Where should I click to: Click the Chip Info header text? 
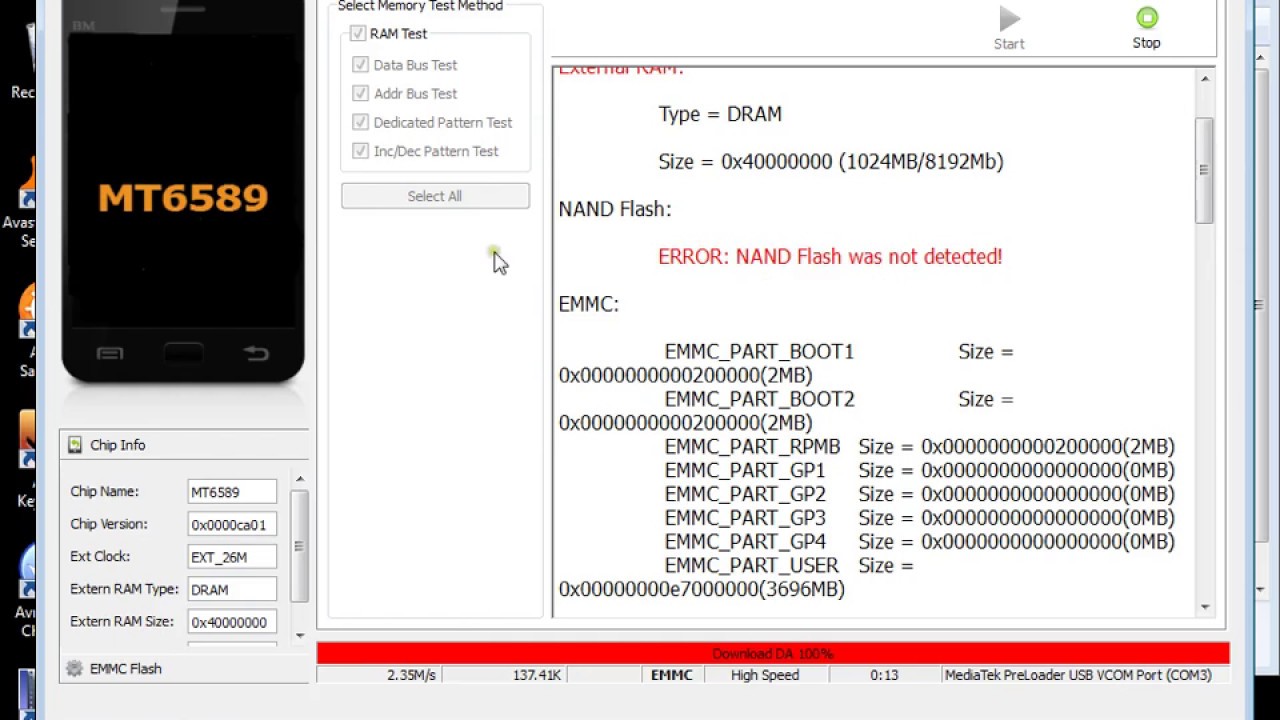click(118, 445)
